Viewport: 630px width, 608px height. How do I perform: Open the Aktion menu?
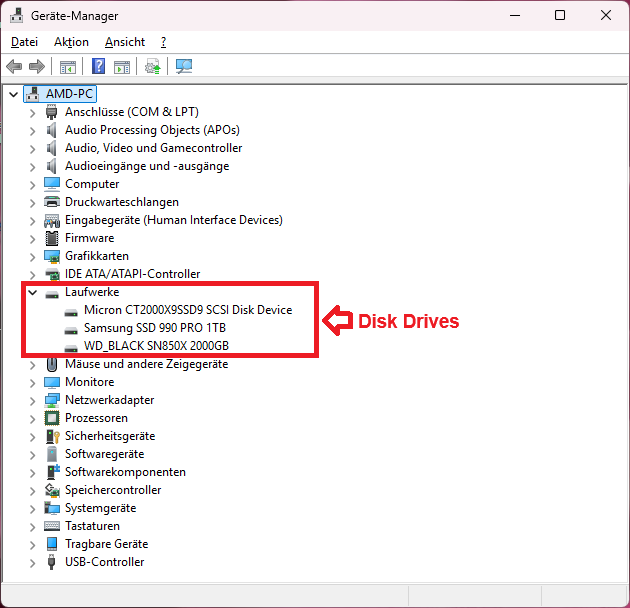[x=71, y=42]
